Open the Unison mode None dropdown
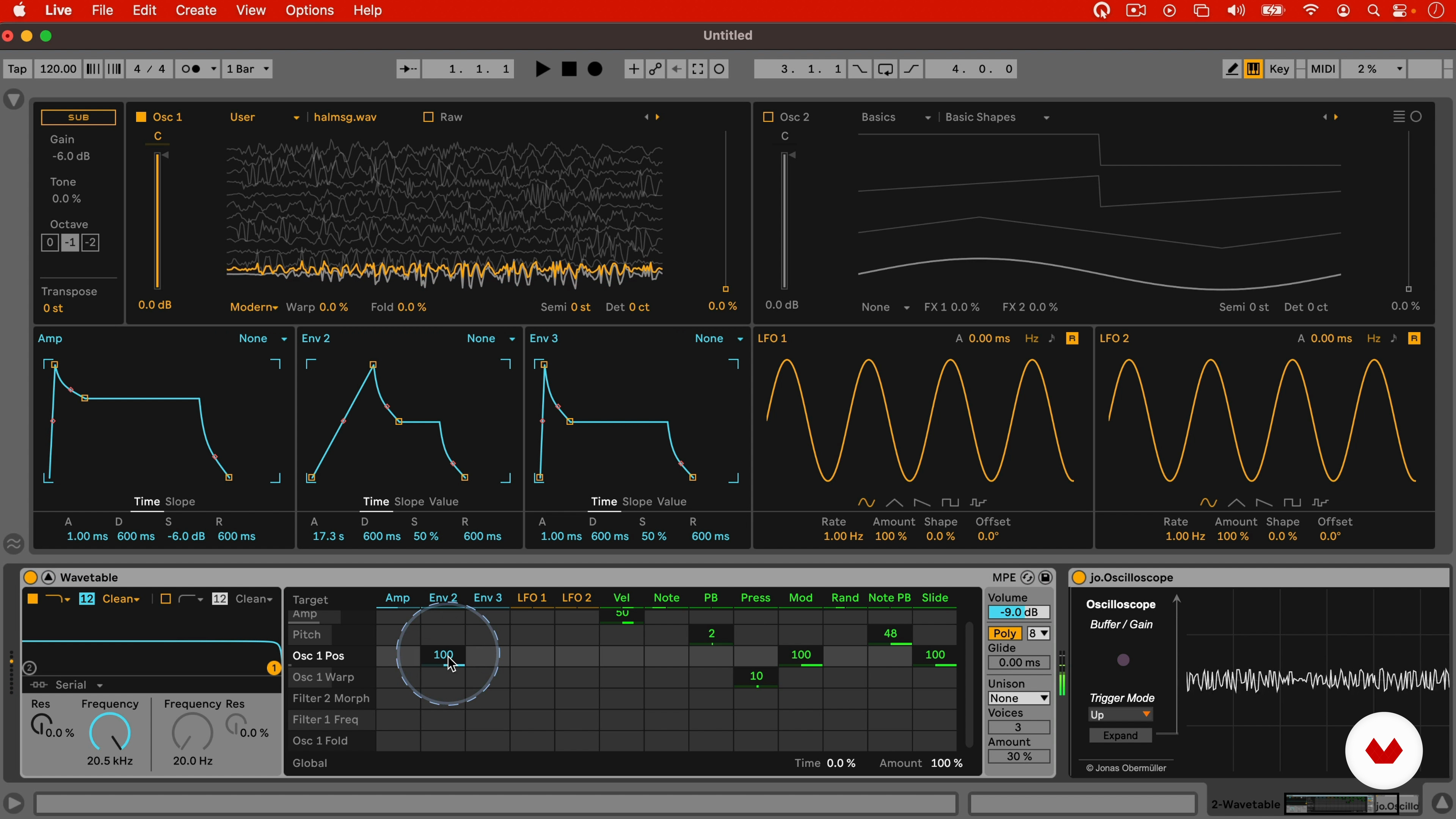The height and width of the screenshot is (819, 1456). (x=1019, y=698)
